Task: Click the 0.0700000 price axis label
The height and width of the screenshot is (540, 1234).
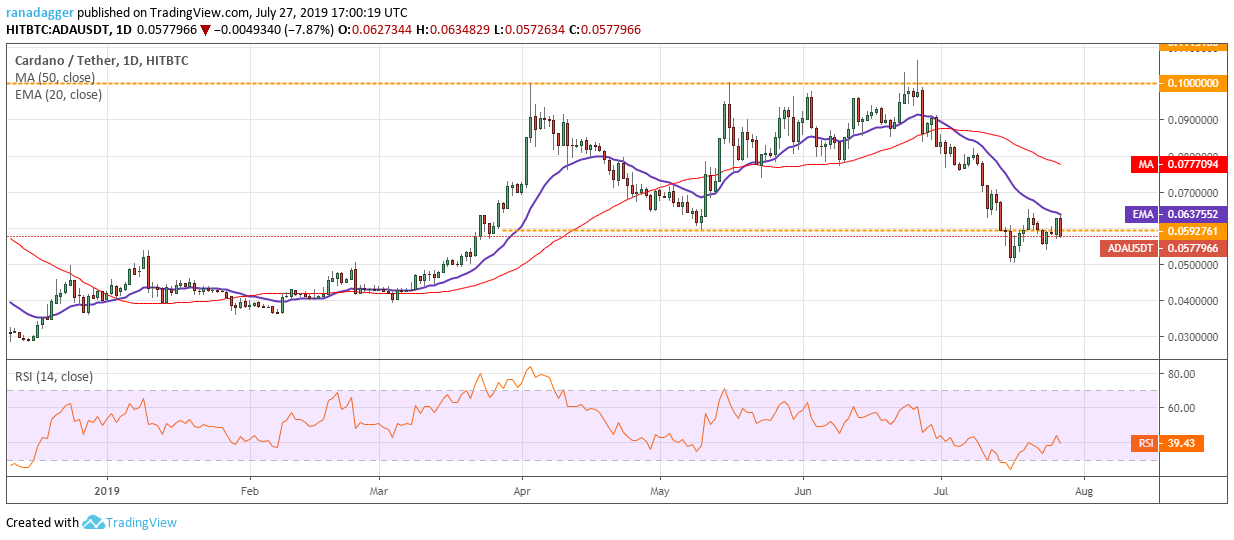Action: [1191, 192]
